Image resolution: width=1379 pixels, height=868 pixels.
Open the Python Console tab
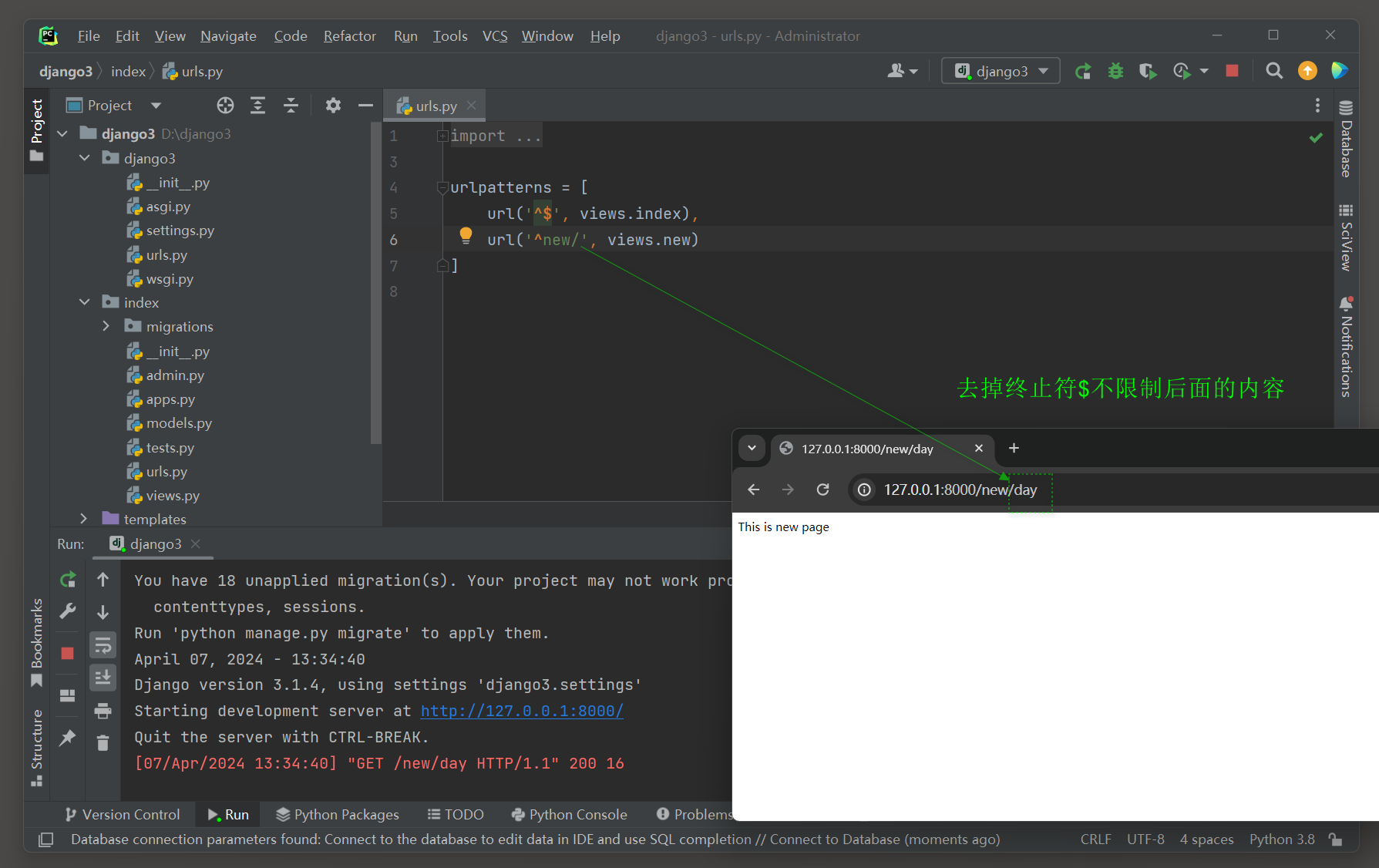pos(569,815)
